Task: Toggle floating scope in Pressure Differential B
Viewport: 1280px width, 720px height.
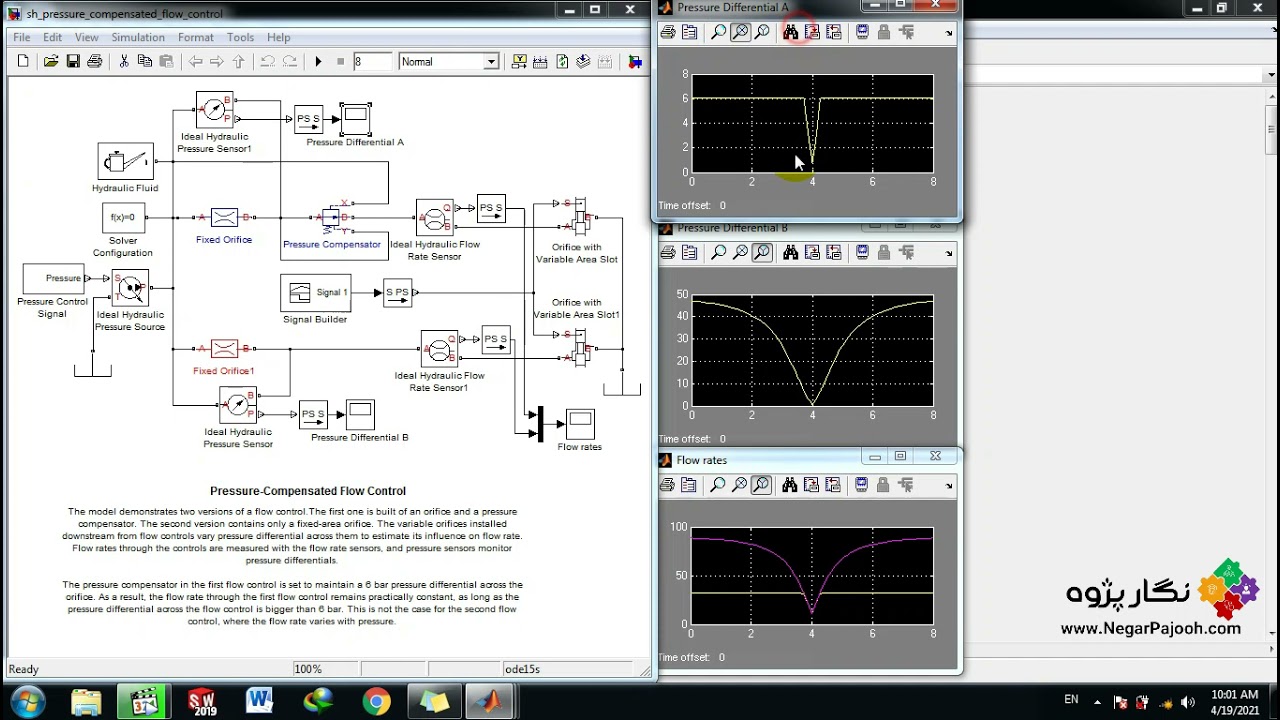Action: tap(862, 253)
